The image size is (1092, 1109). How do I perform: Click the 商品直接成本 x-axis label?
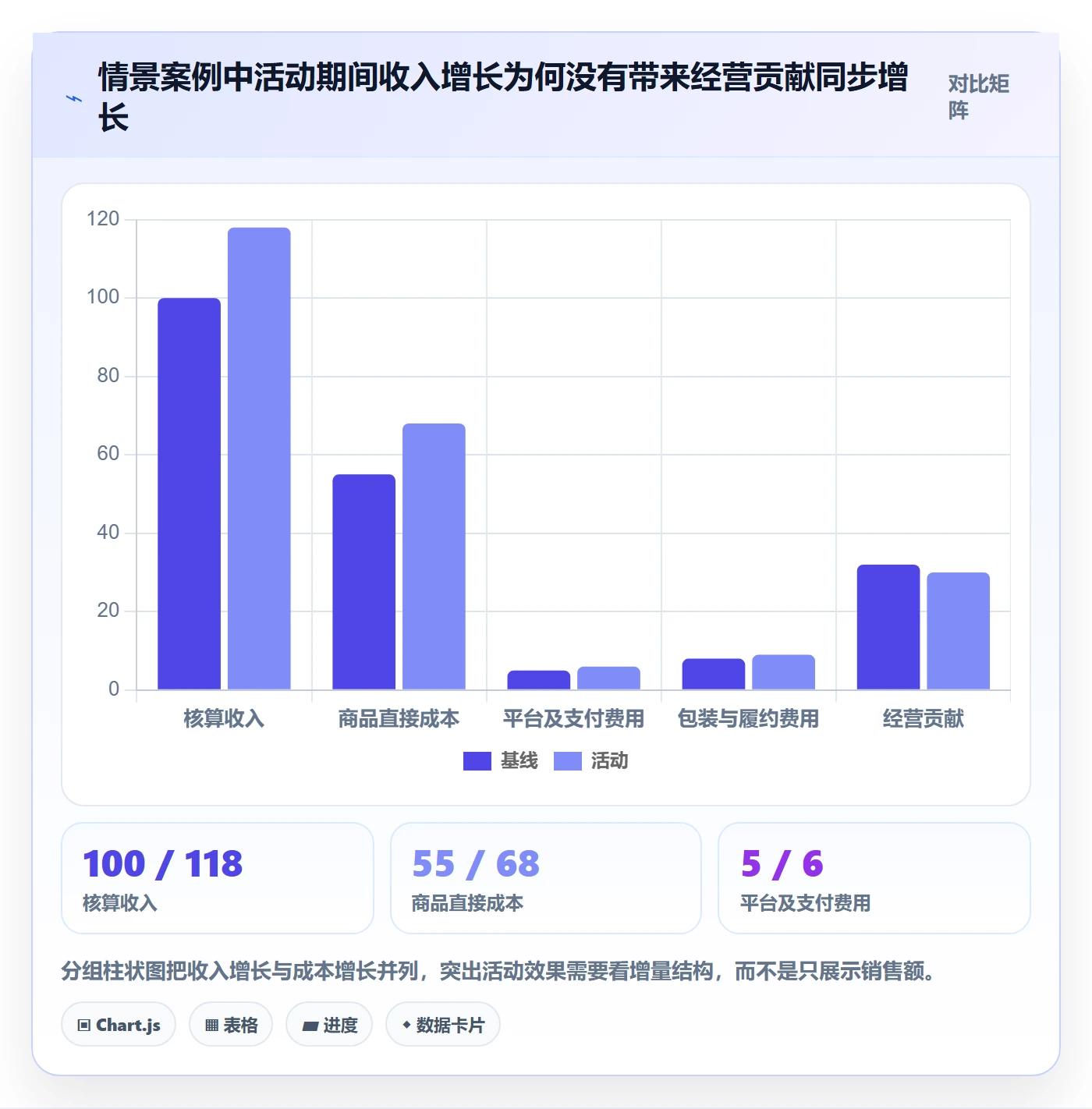(399, 718)
